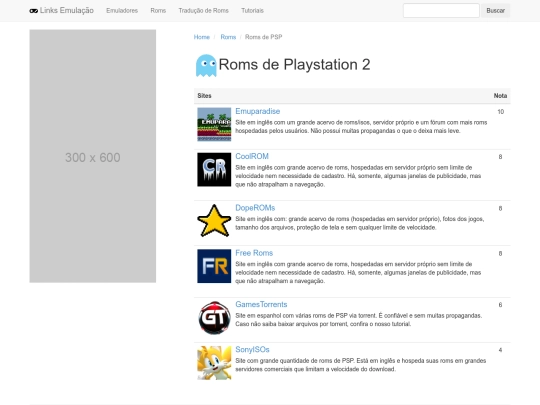The width and height of the screenshot is (540, 405).
Task: Click the Roms de Playstation 2 heading
Action: click(294, 65)
